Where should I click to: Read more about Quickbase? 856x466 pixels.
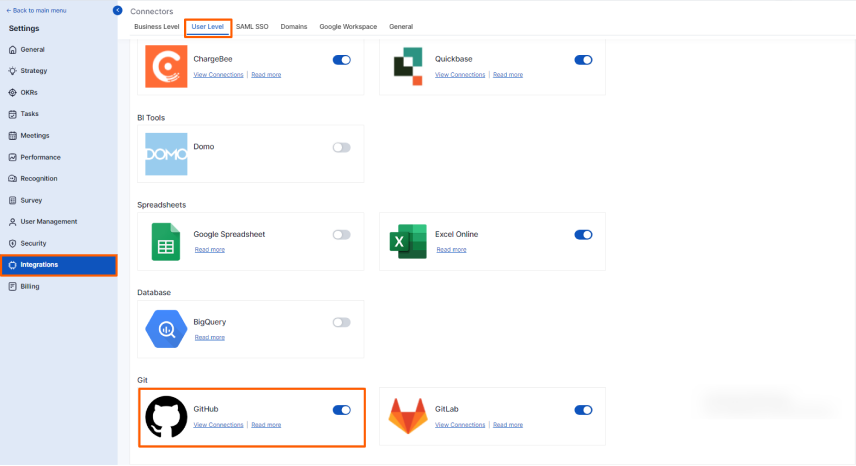(x=508, y=75)
